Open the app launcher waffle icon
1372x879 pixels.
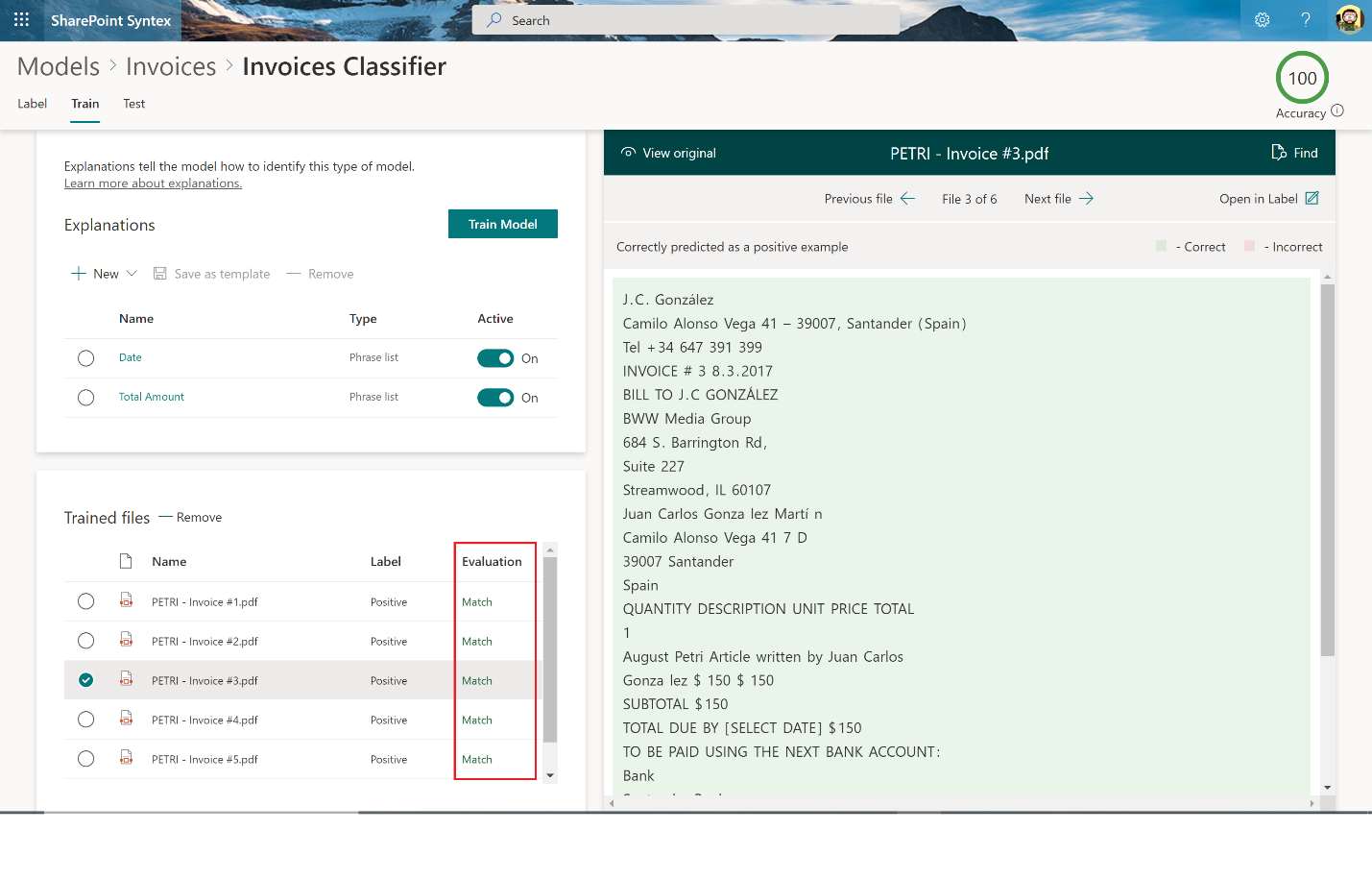point(21,20)
